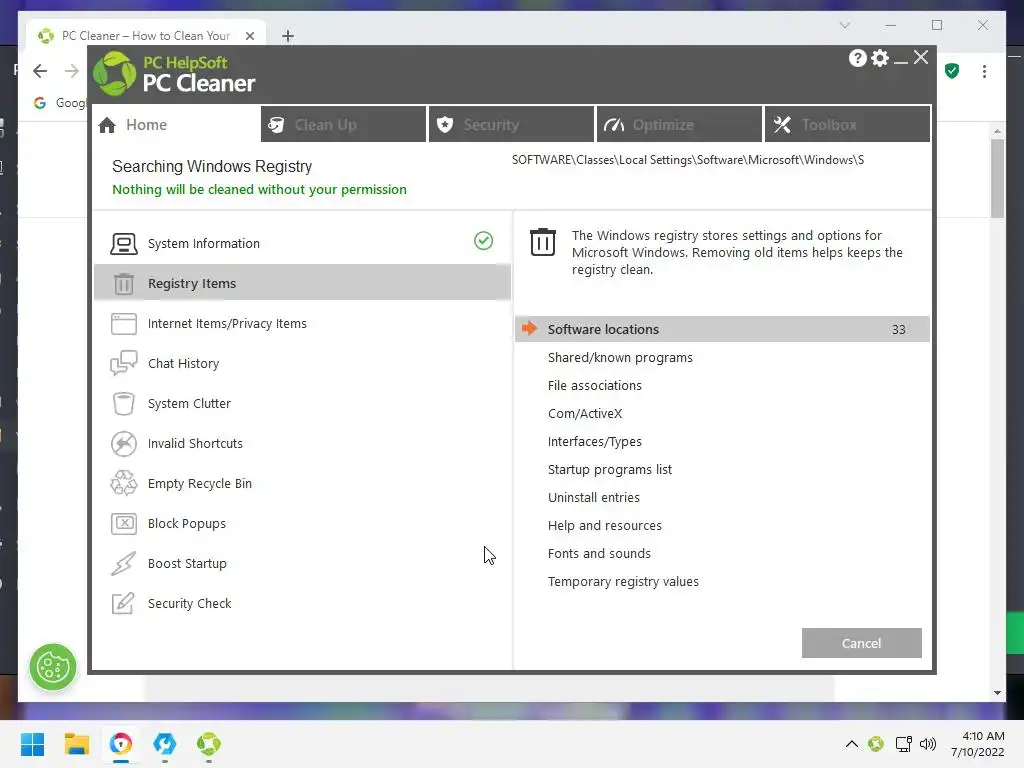Select System Information list item

(302, 244)
